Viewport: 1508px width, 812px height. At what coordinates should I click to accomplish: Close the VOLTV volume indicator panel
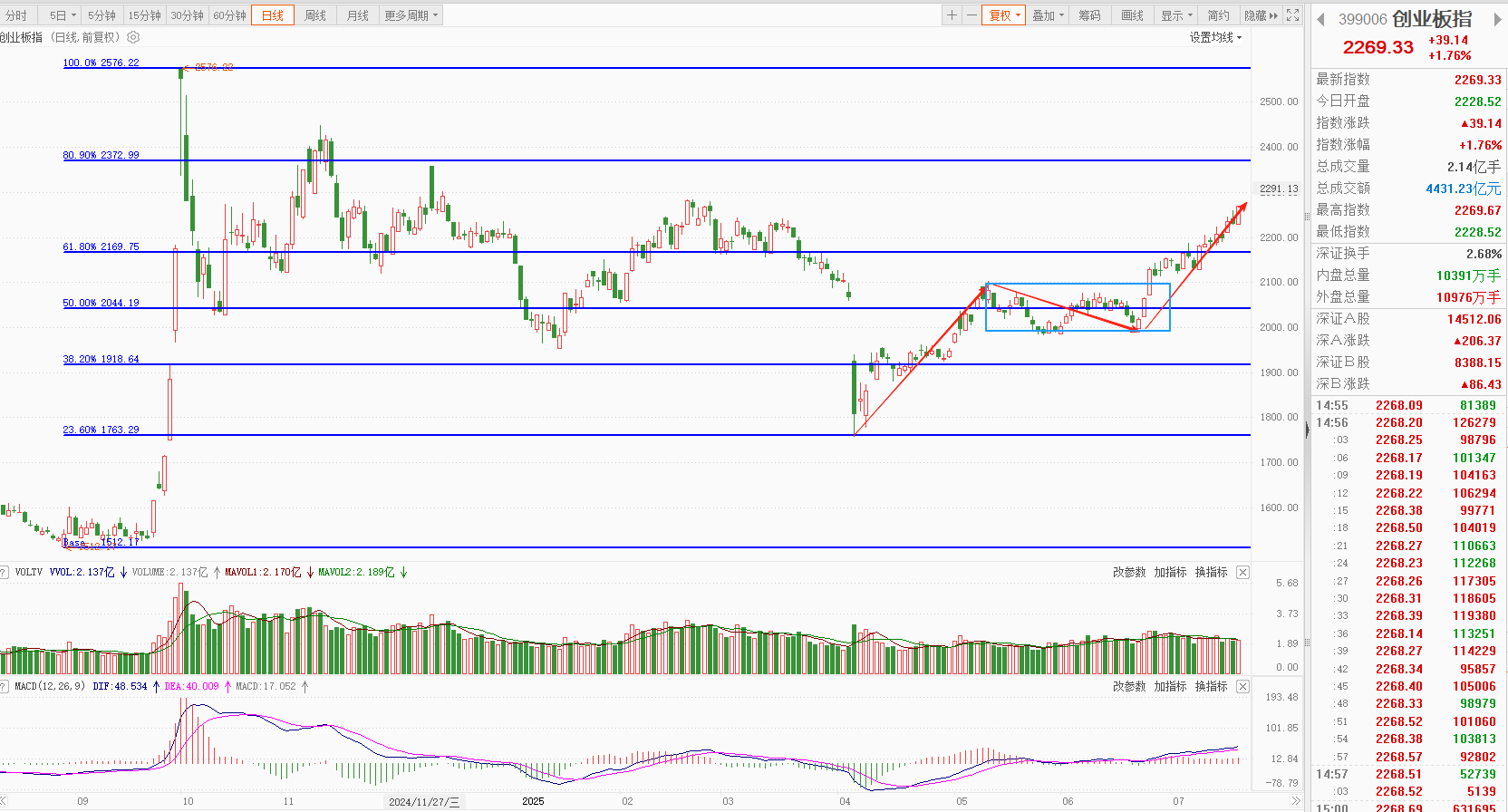tap(1243, 573)
